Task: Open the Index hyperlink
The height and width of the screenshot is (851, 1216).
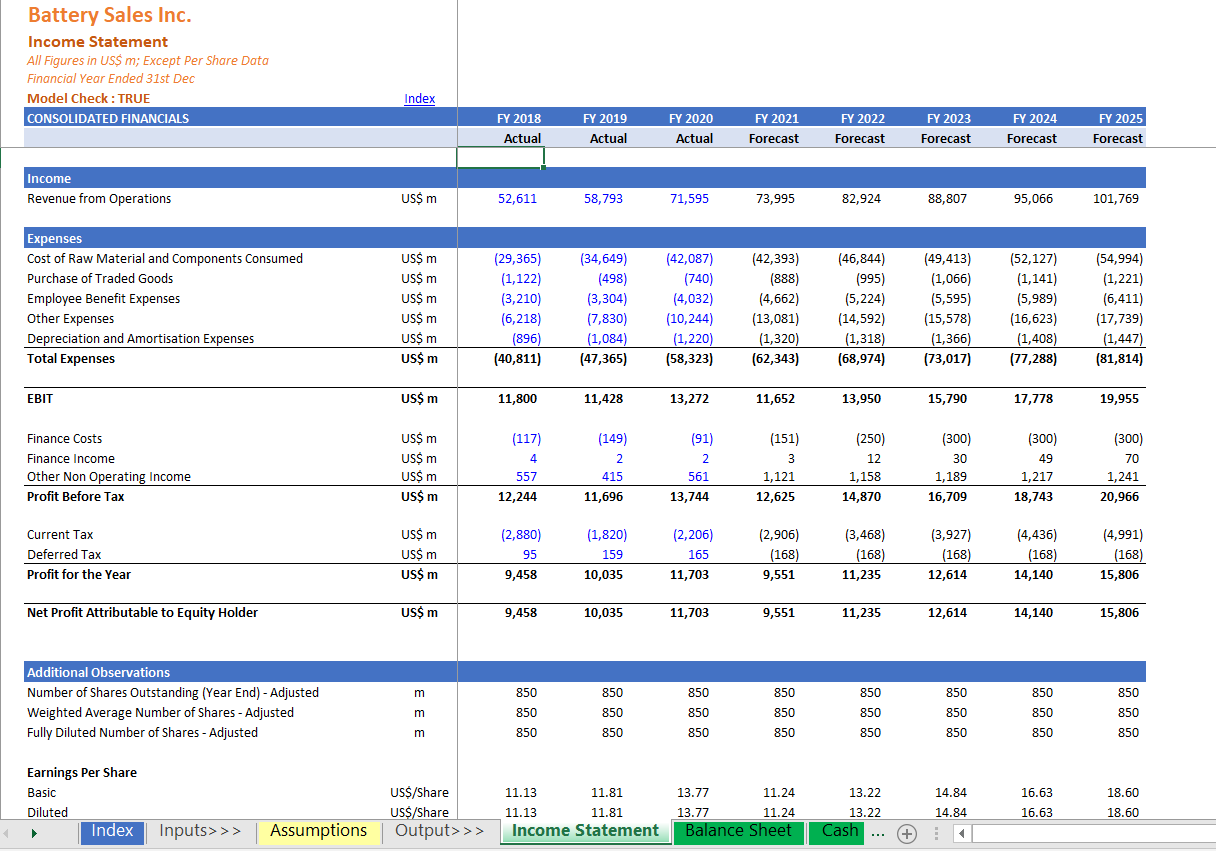Action: point(419,98)
